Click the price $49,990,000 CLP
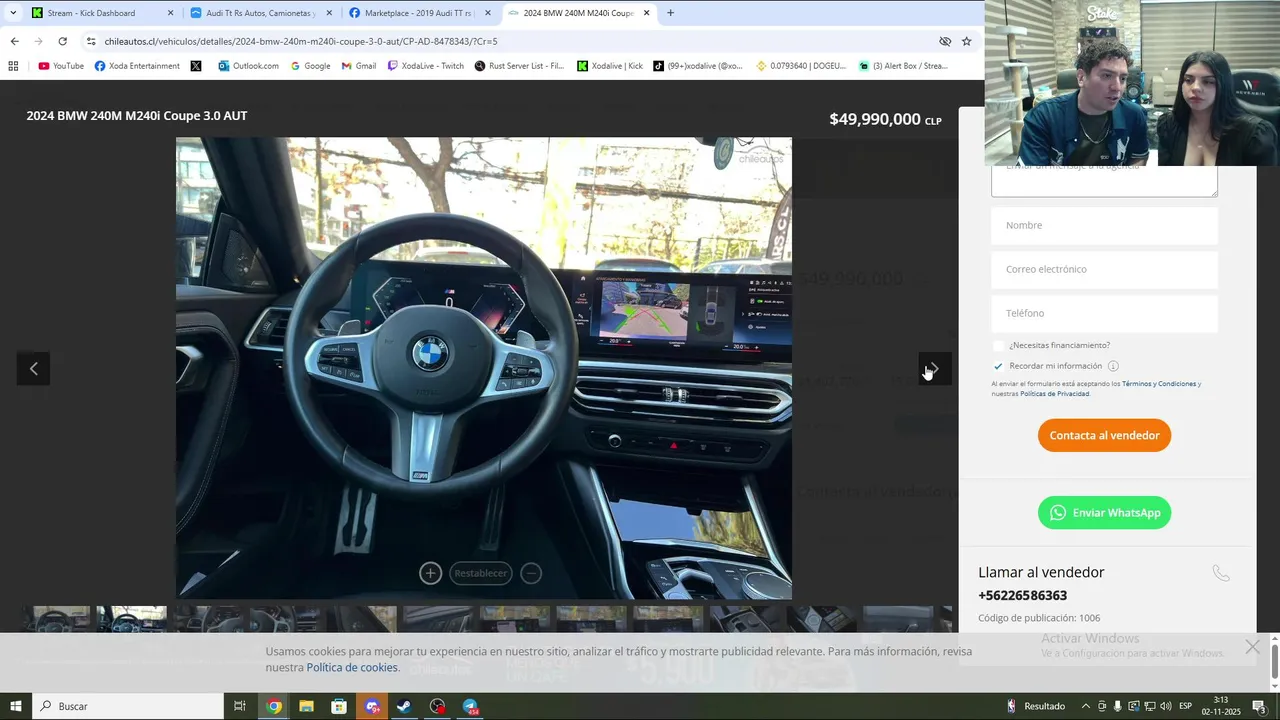 [885, 119]
